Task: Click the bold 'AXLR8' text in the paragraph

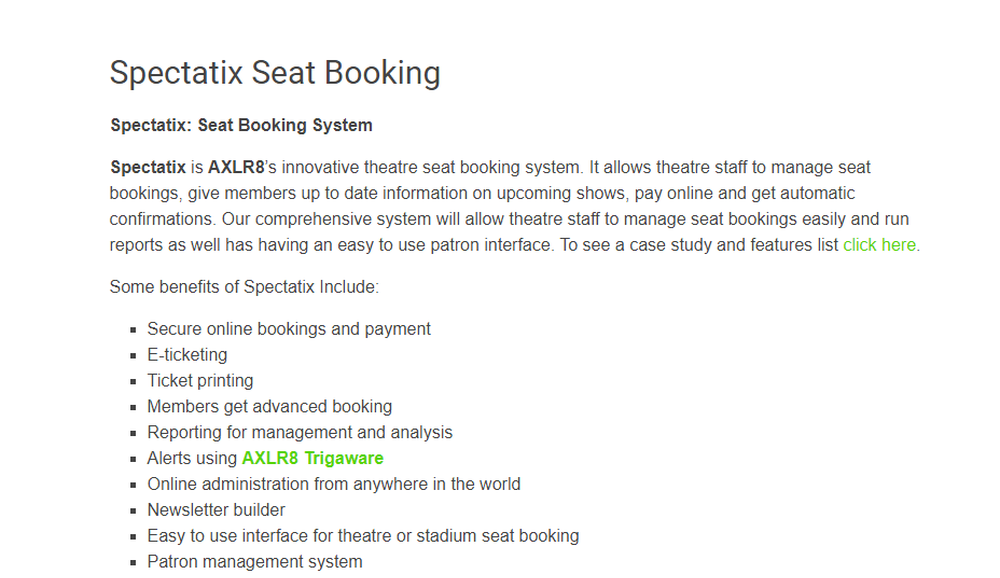Action: (236, 167)
